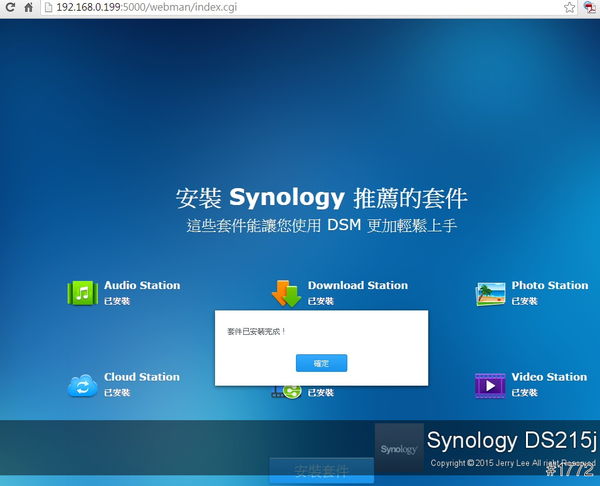Click the Photo Station beach icon
This screenshot has height=486, width=600.
pyautogui.click(x=490, y=293)
